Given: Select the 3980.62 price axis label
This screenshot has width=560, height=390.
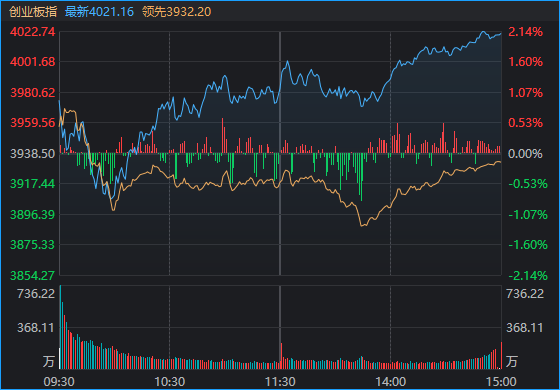Looking at the screenshot, I should 32,93.
